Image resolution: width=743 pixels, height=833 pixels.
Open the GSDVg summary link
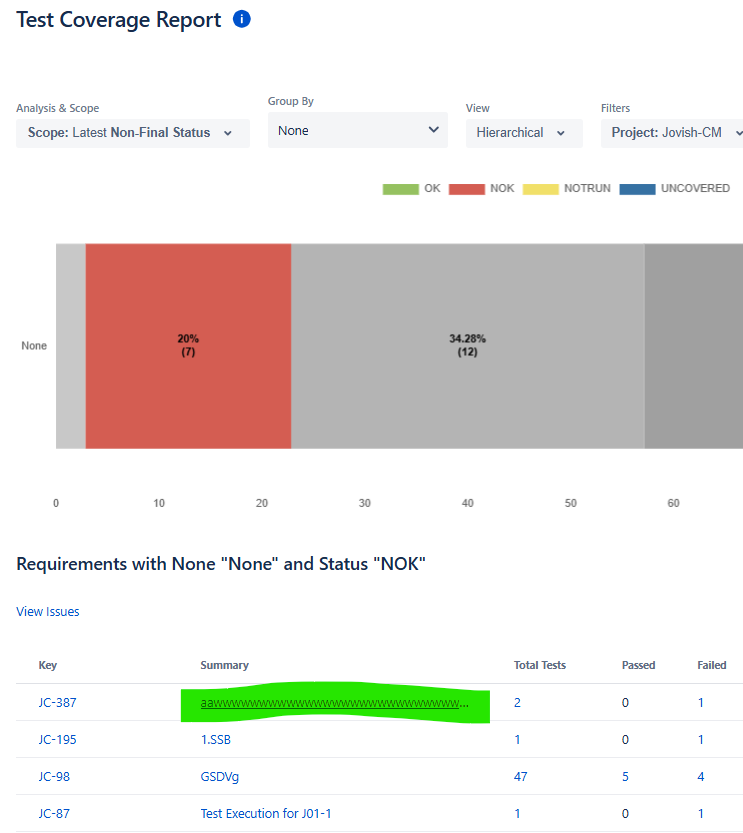[x=220, y=777]
